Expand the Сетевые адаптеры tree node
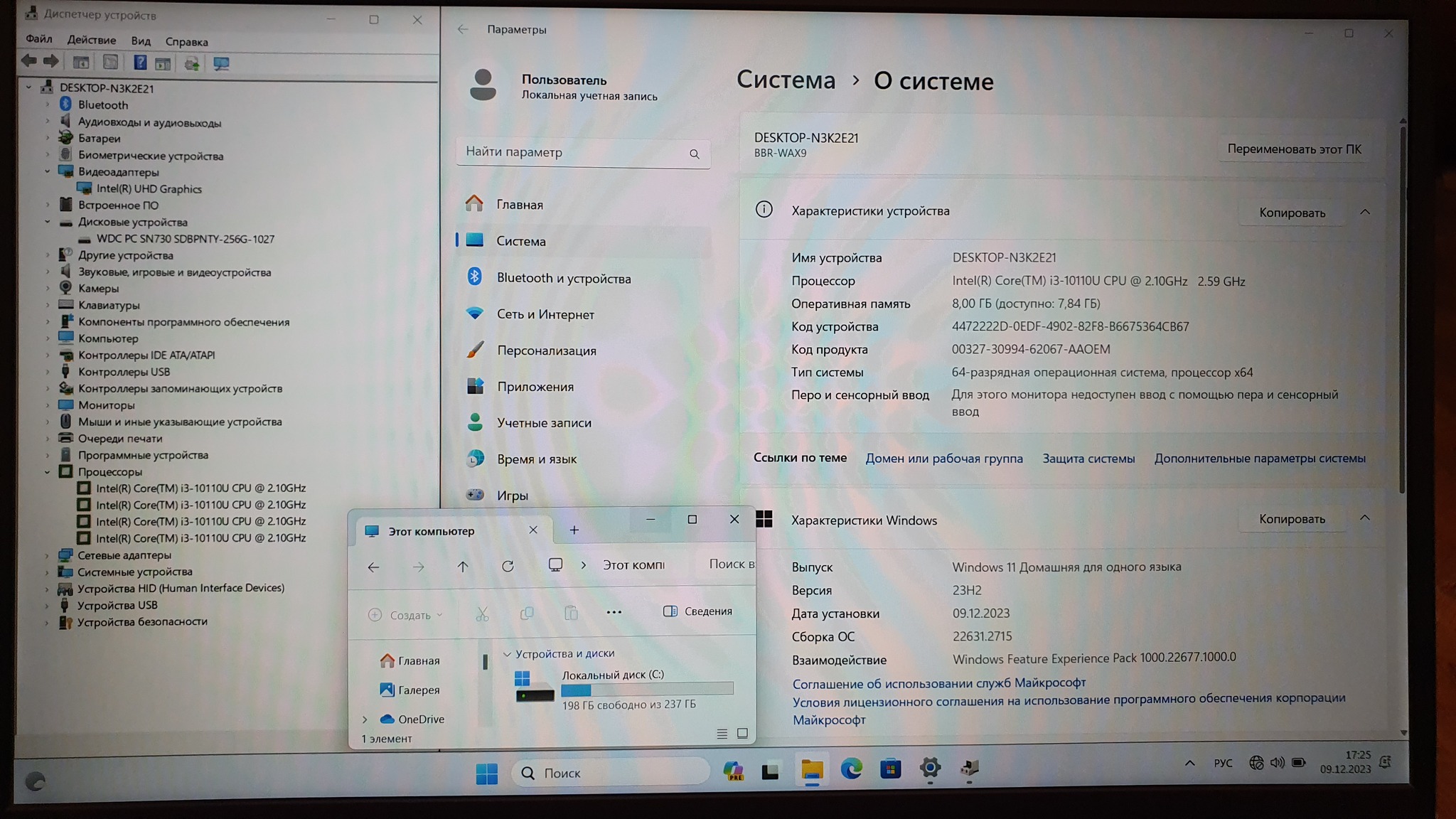1456x819 pixels. (x=48, y=556)
